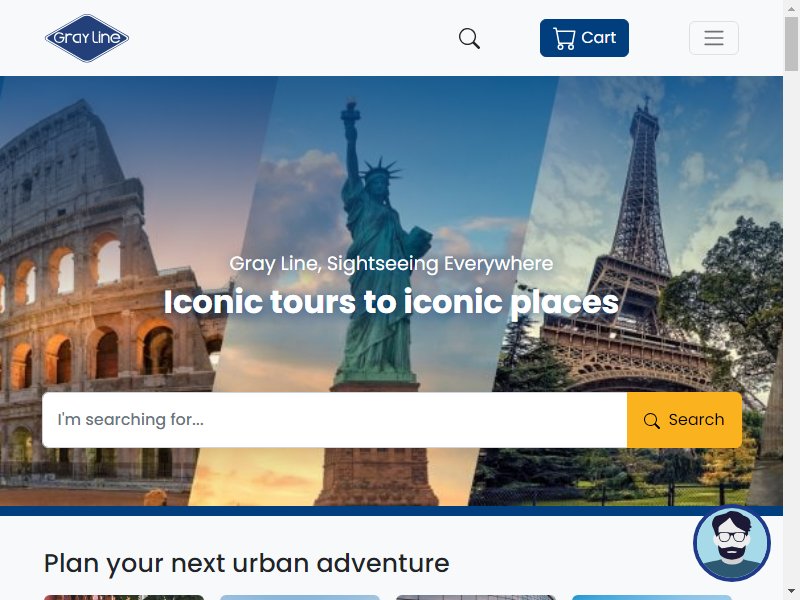Expand the hamburger navigation menu
The width and height of the screenshot is (800, 600).
(x=714, y=38)
